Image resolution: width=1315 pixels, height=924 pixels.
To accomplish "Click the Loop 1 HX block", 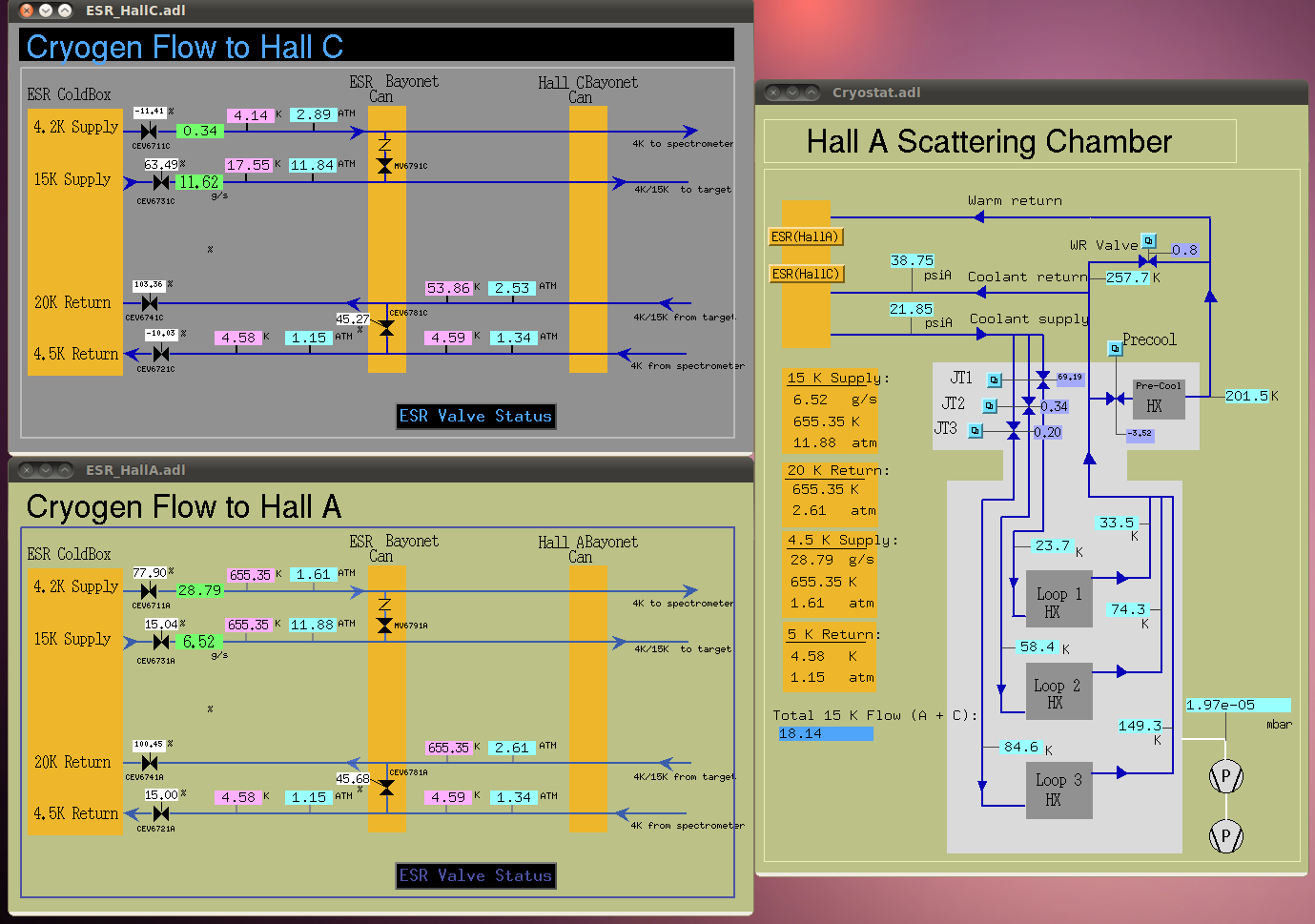I will (x=1059, y=600).
